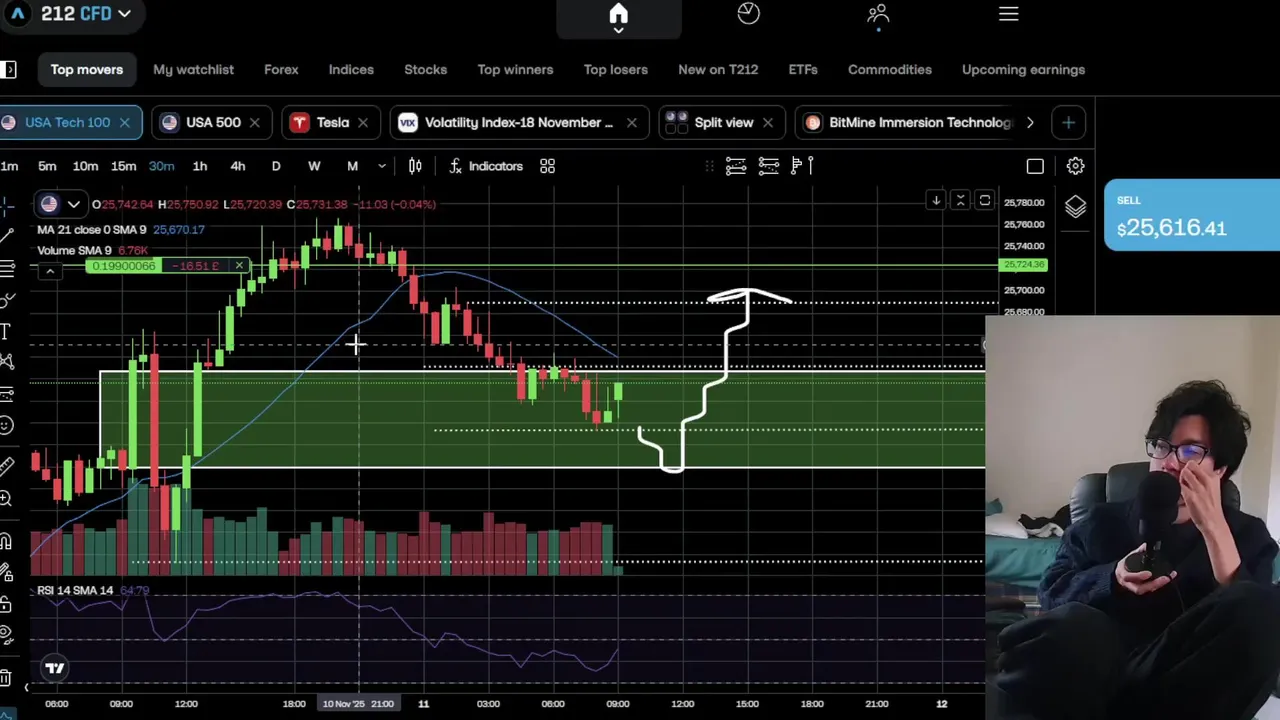1280x720 pixels.
Task: Click the collapse pane chart control
Action: click(x=960, y=202)
